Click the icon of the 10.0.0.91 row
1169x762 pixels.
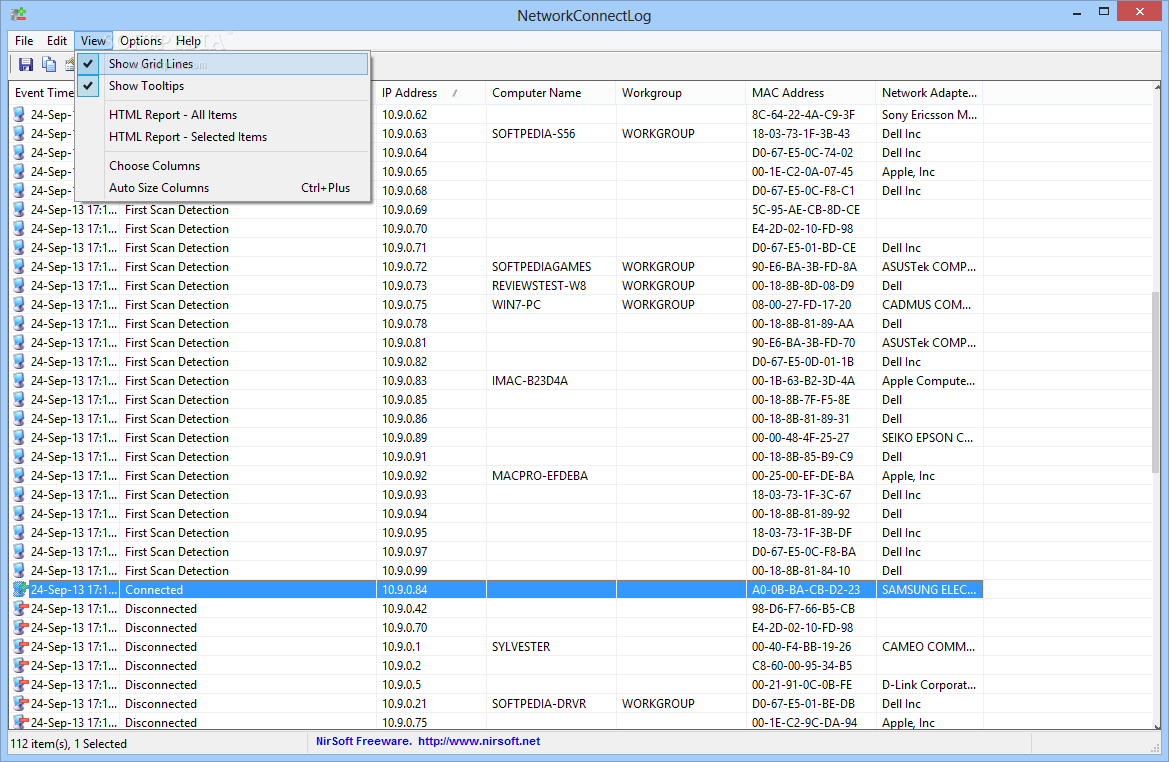tap(19, 457)
